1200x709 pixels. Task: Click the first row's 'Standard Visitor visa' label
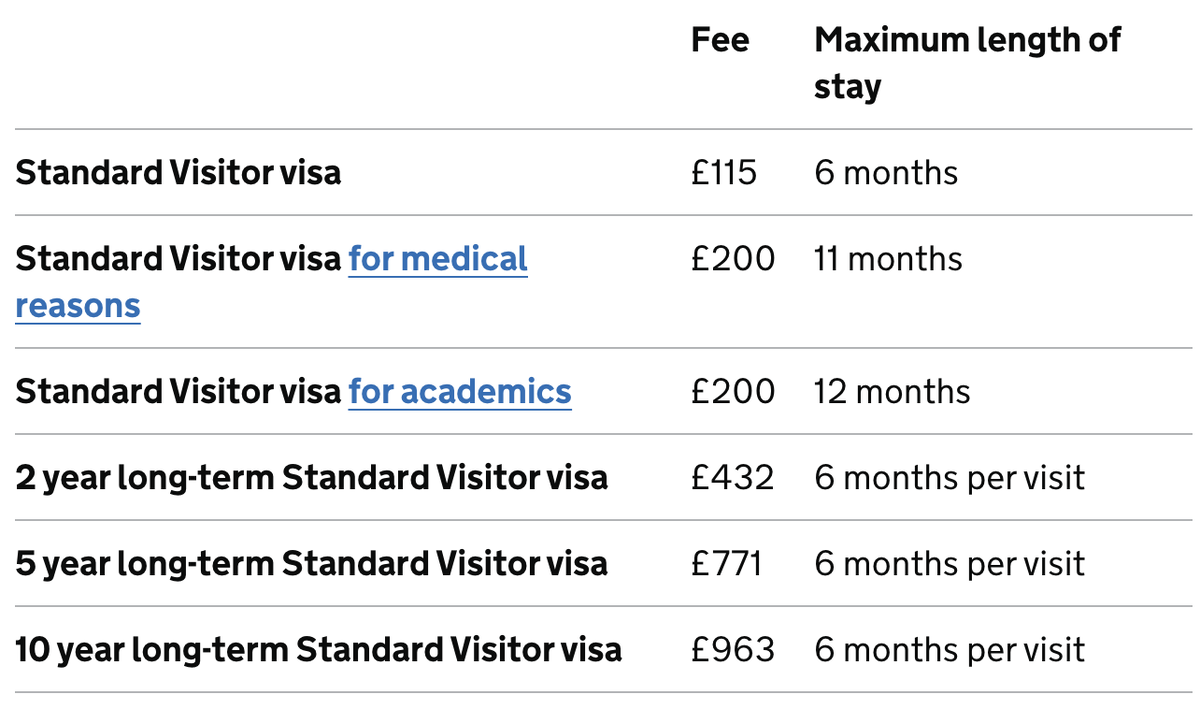(x=178, y=173)
